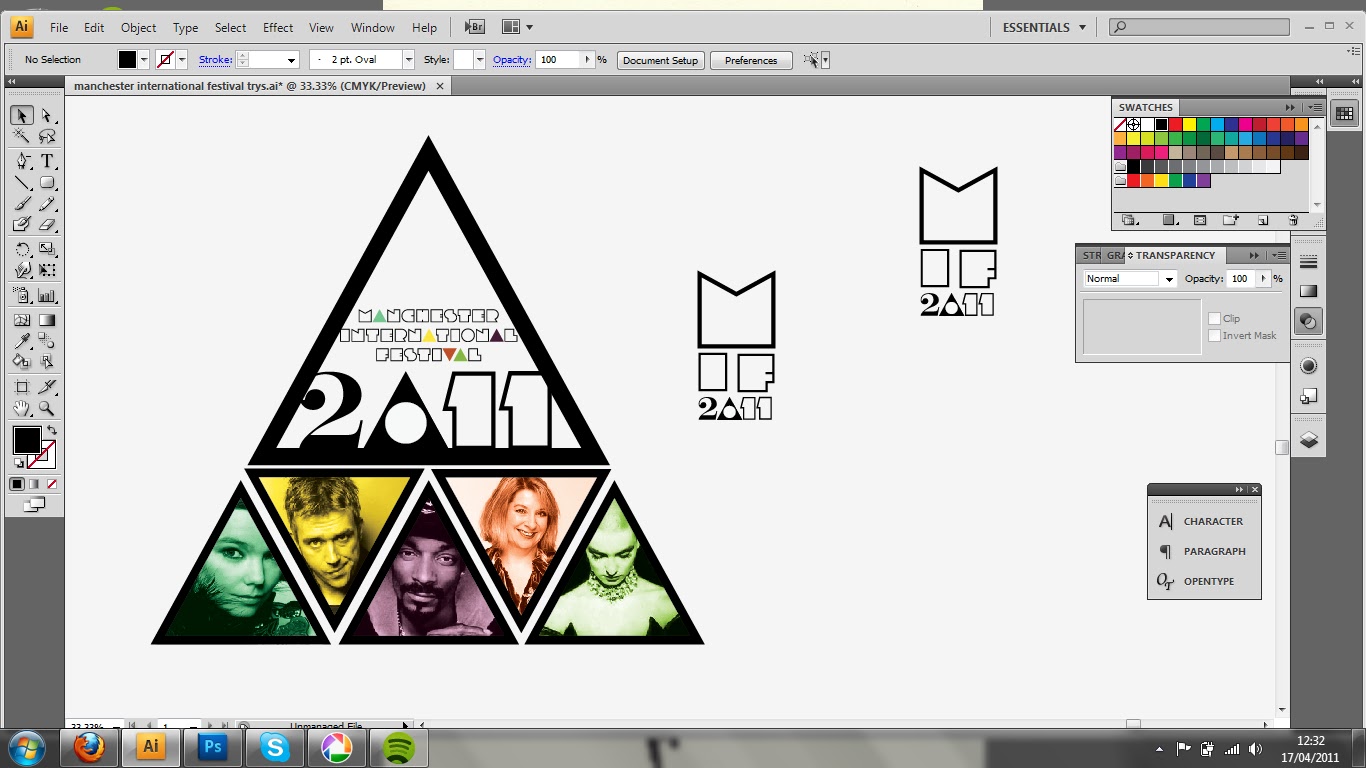Open the stroke color dropdown in control bar
The height and width of the screenshot is (768, 1366).
(181, 60)
